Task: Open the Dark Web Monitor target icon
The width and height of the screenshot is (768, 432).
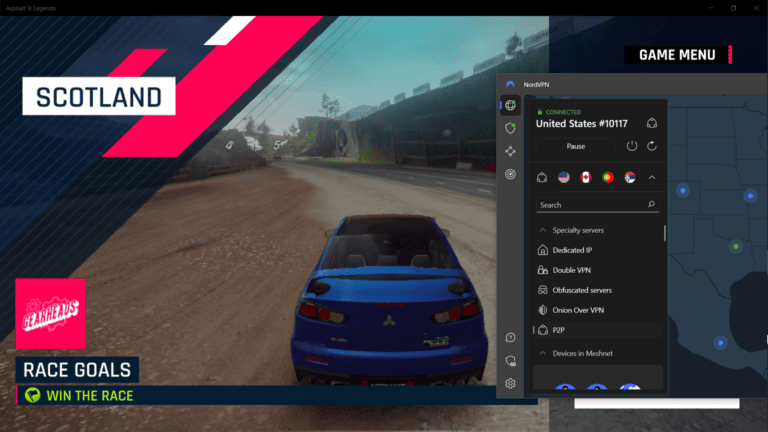Action: 510,174
